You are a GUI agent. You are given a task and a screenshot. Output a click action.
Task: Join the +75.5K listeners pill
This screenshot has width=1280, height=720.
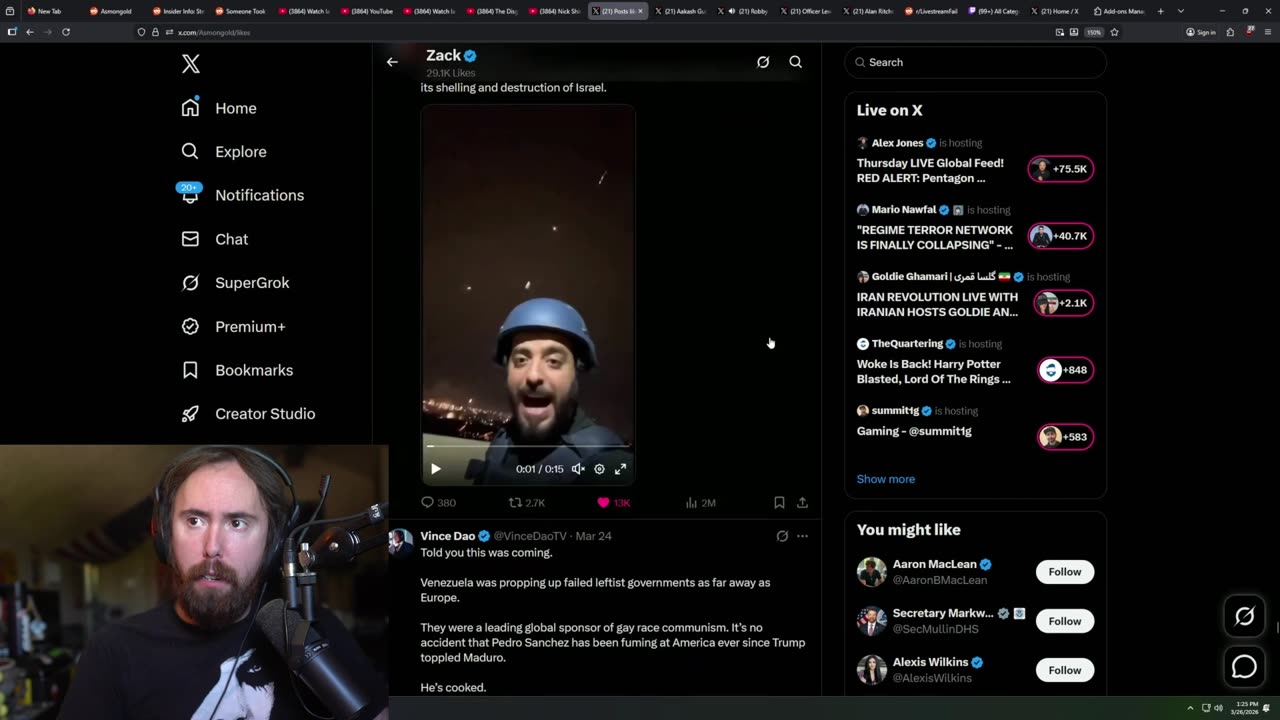pyautogui.click(x=1061, y=169)
